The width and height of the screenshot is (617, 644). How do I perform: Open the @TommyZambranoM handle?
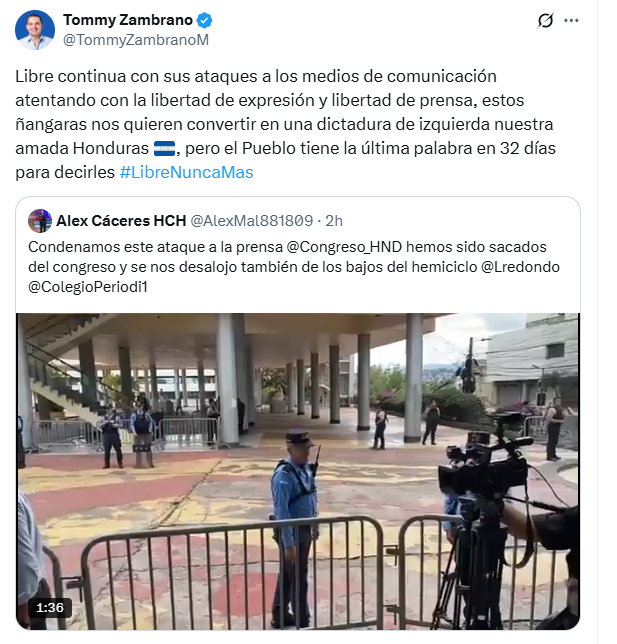tap(136, 40)
